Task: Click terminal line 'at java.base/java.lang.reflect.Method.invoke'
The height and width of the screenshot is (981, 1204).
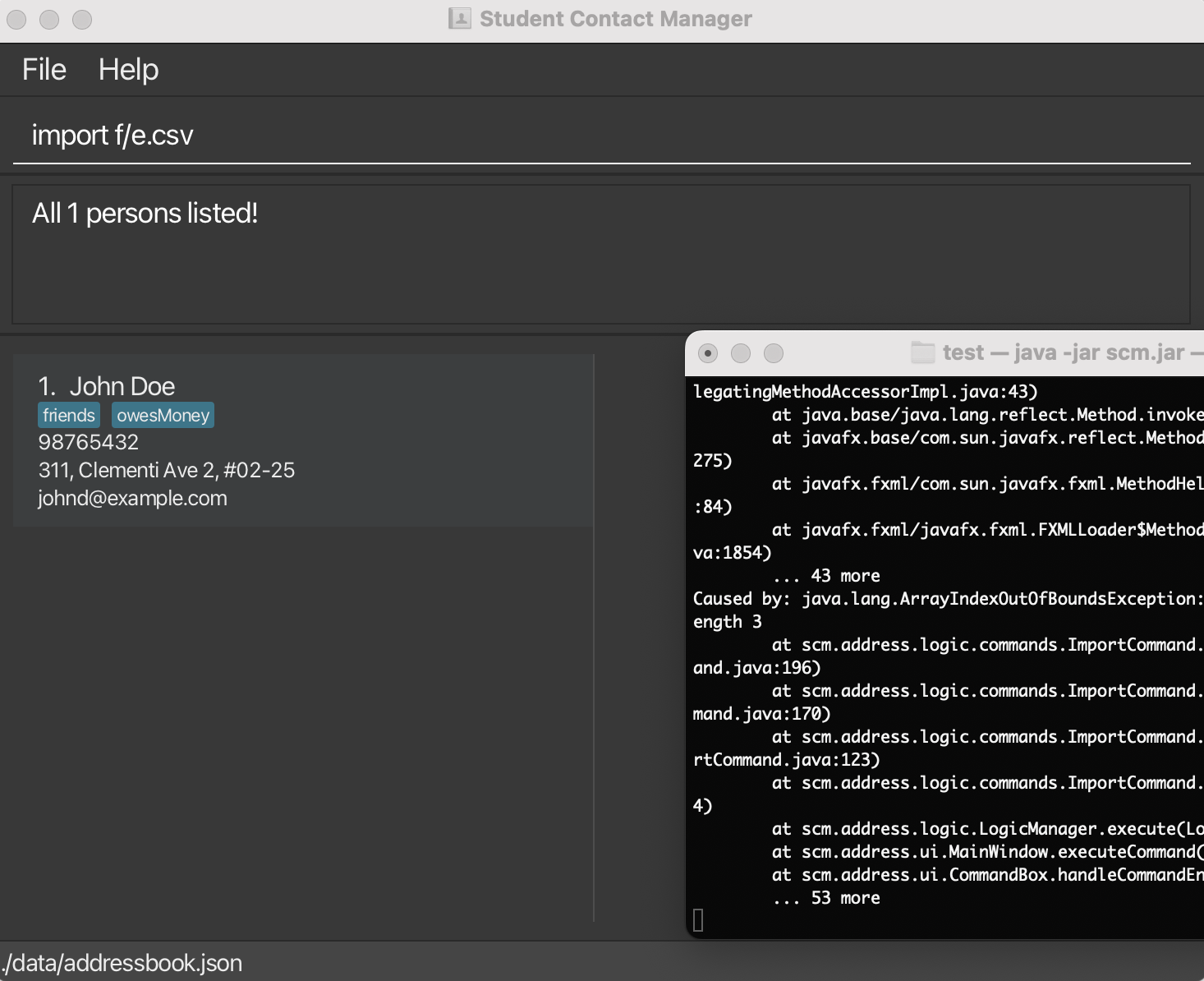Action: [988, 415]
